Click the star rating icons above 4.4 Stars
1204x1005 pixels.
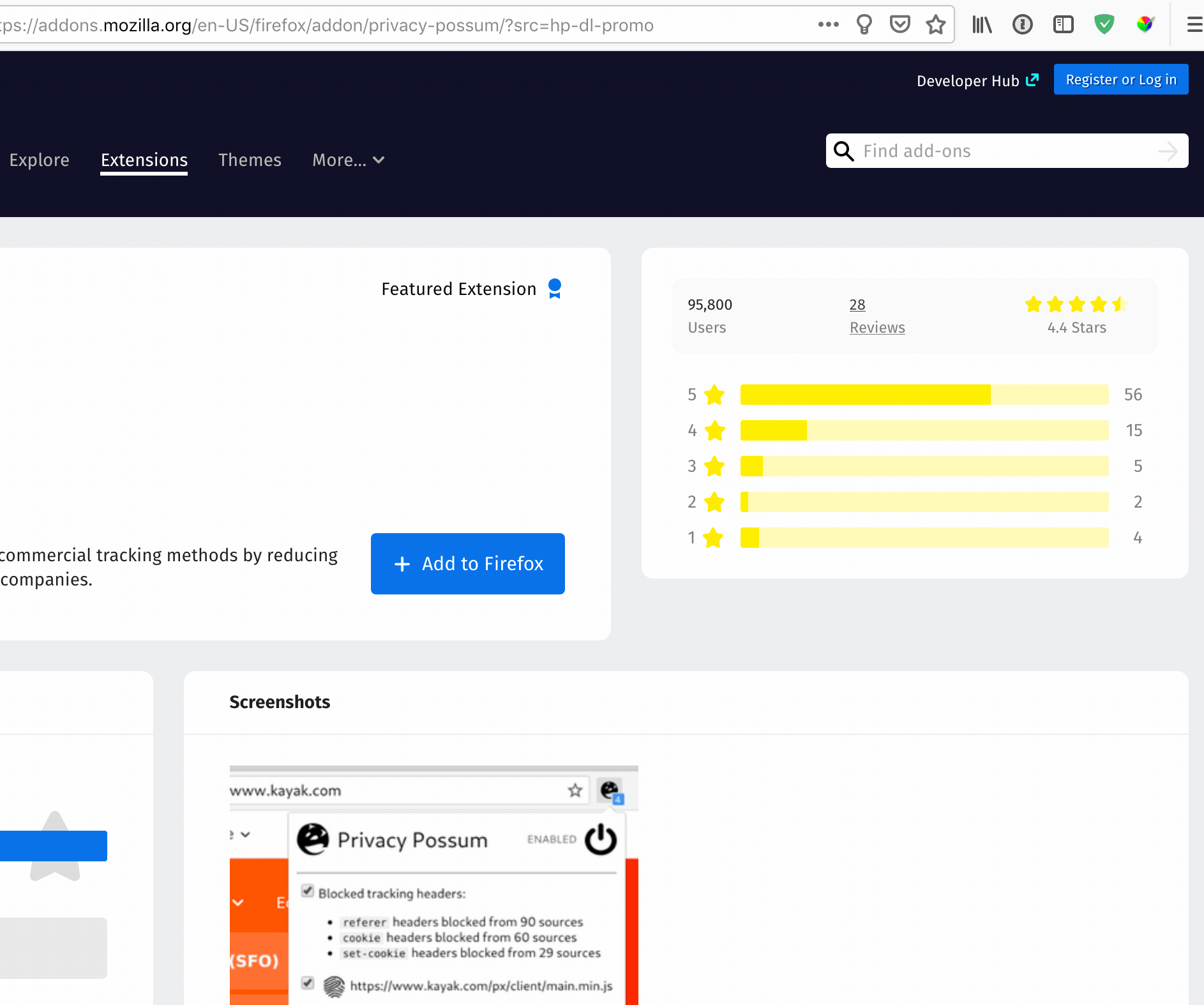point(1076,305)
